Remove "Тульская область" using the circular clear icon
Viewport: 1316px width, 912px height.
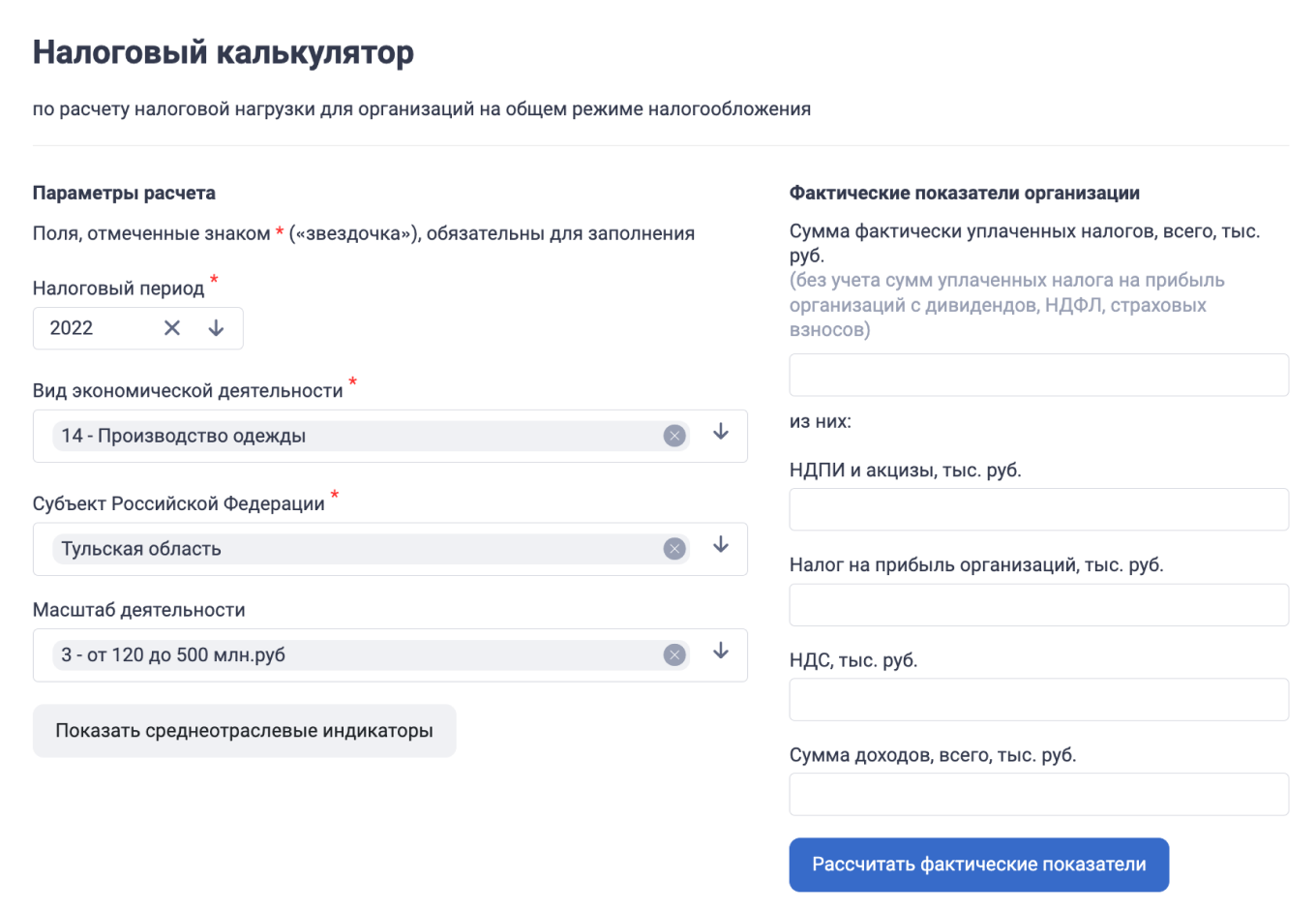pyautogui.click(x=673, y=548)
